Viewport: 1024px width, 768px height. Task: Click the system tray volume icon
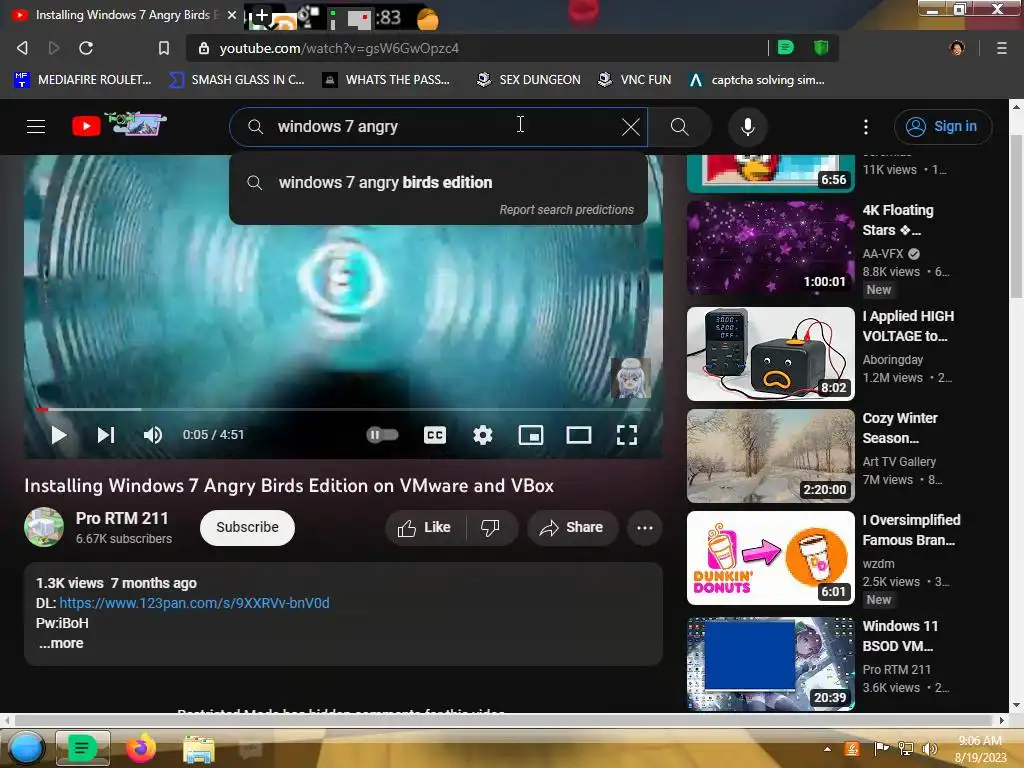click(929, 748)
